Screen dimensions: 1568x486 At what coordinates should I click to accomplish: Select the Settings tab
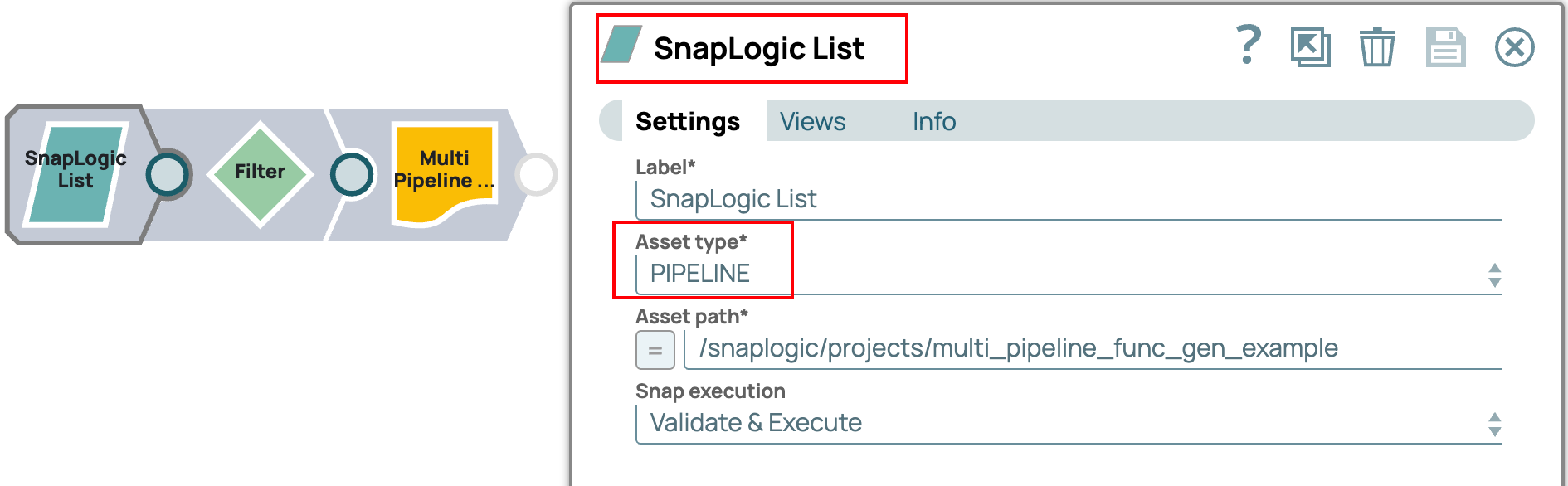687,122
